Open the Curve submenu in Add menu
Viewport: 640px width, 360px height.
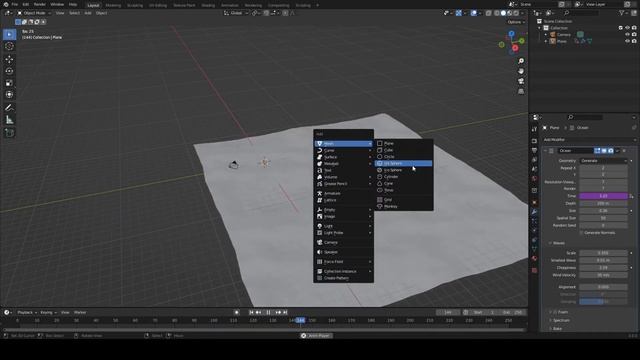coord(343,151)
